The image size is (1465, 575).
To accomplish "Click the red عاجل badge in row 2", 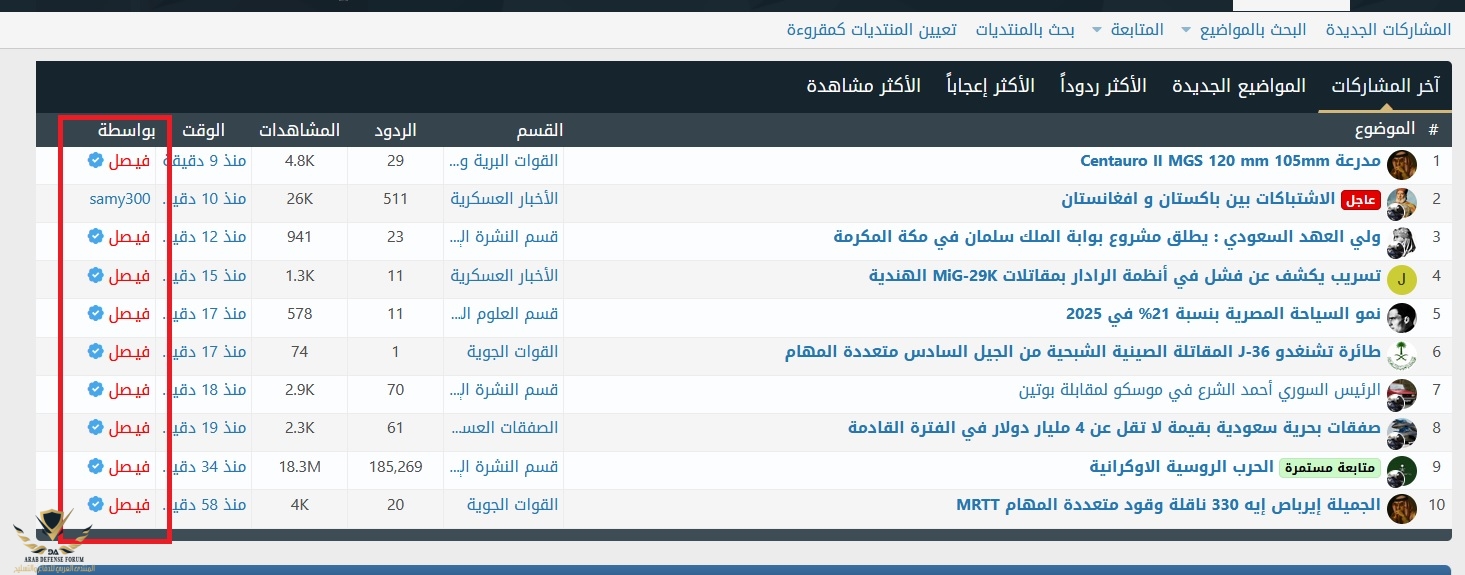I will point(1360,199).
